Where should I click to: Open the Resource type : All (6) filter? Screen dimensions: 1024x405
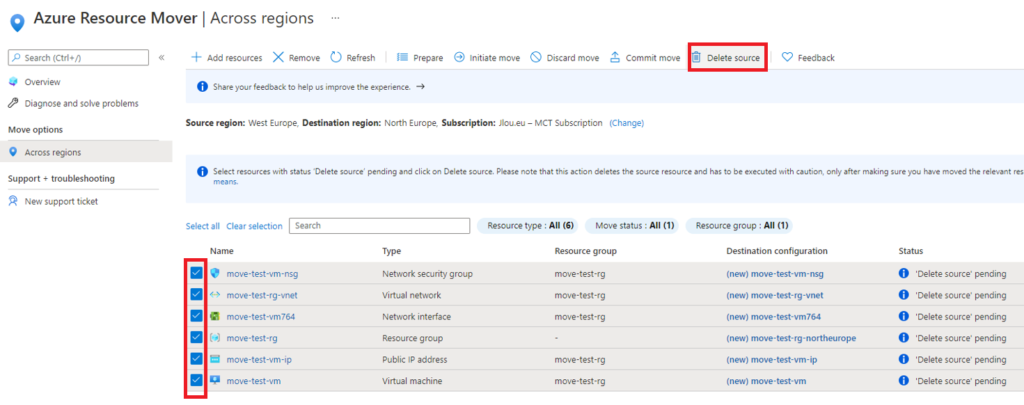[x=530, y=225]
